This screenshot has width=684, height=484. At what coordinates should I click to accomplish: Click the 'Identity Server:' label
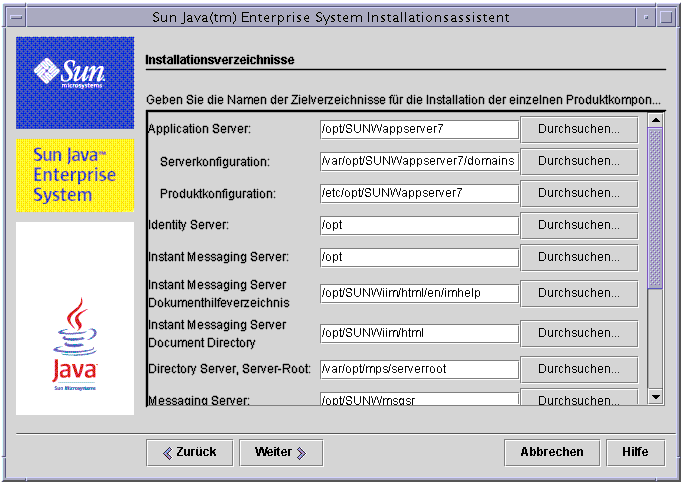(188, 225)
